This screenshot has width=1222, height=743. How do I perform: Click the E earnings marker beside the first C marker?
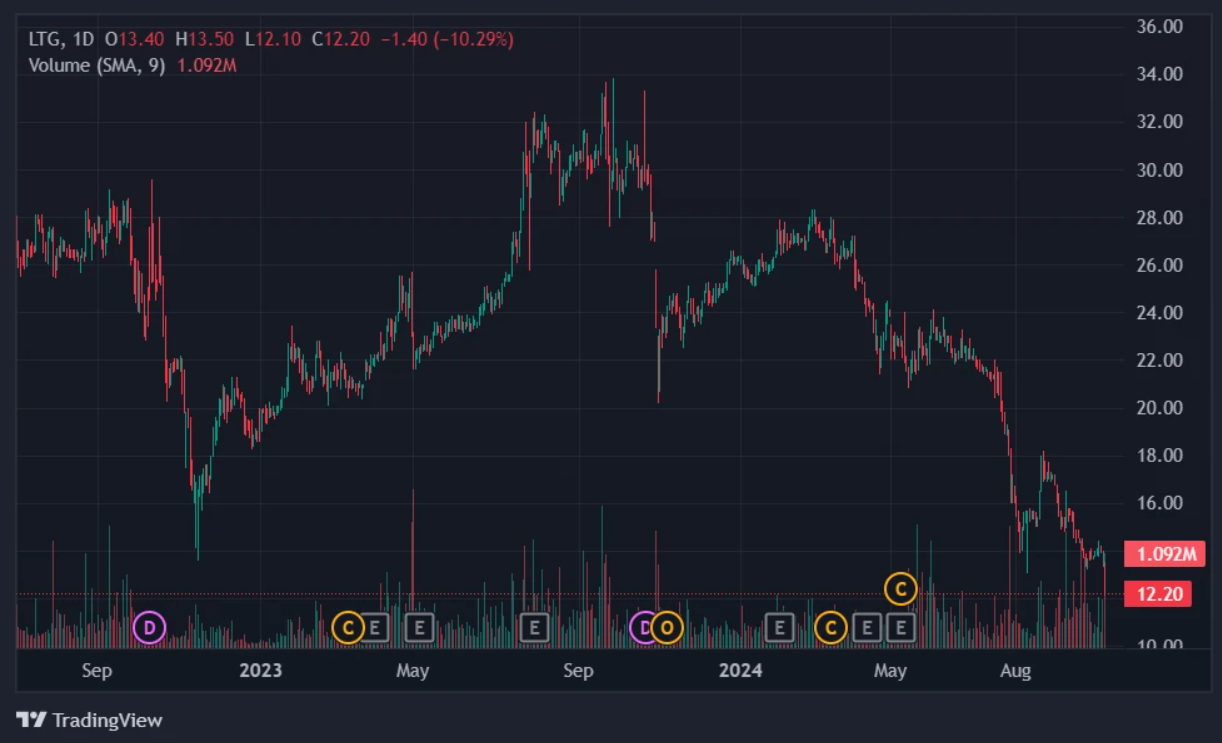pyautogui.click(x=375, y=628)
